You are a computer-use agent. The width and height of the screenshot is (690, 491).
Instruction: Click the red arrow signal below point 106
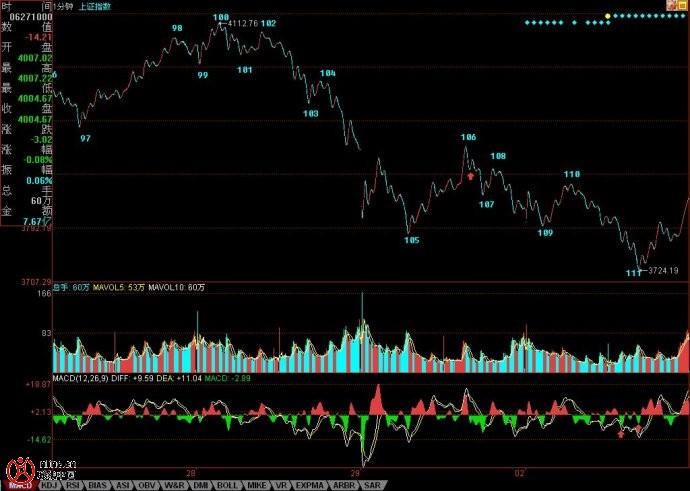[x=471, y=176]
